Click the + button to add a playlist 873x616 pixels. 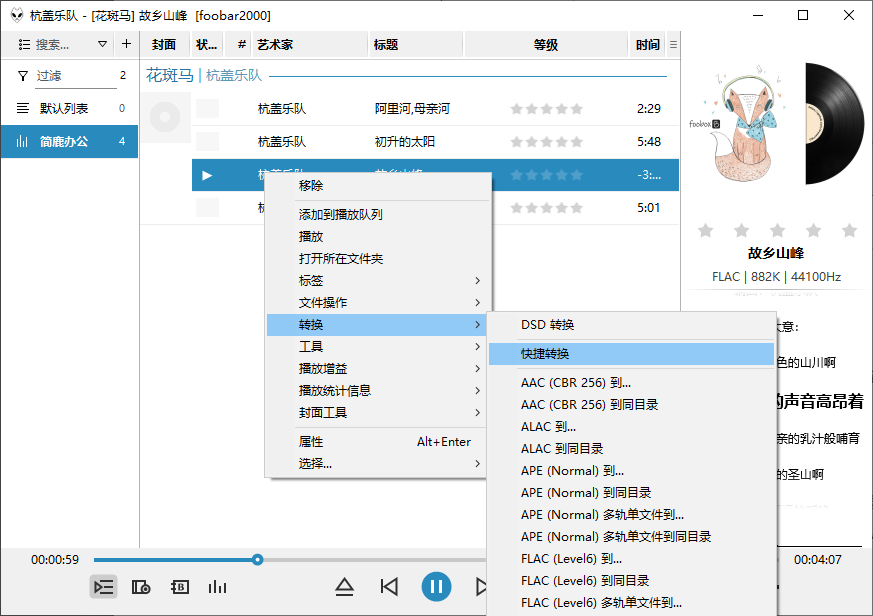[x=126, y=44]
